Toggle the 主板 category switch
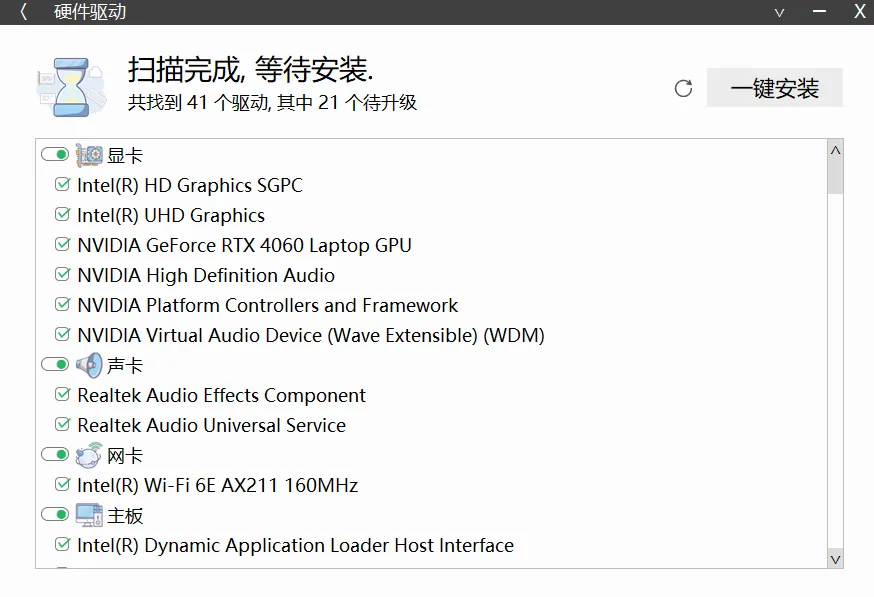 [x=55, y=515]
